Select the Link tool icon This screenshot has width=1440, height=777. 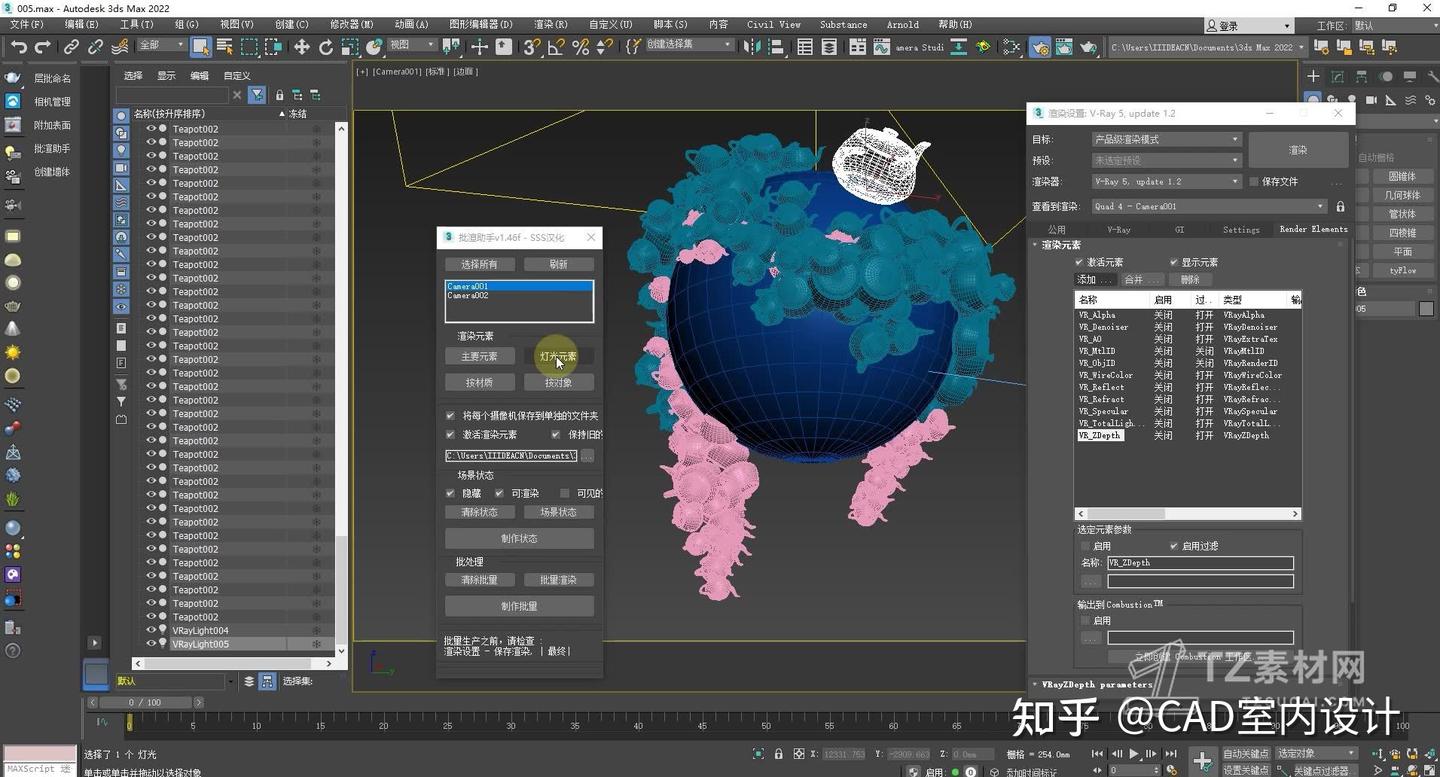point(71,46)
